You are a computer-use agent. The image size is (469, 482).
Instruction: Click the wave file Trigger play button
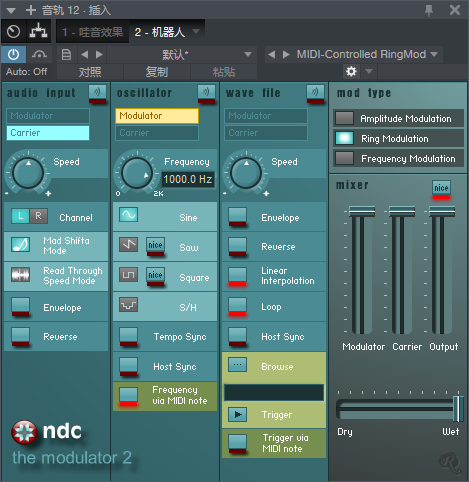[237, 414]
